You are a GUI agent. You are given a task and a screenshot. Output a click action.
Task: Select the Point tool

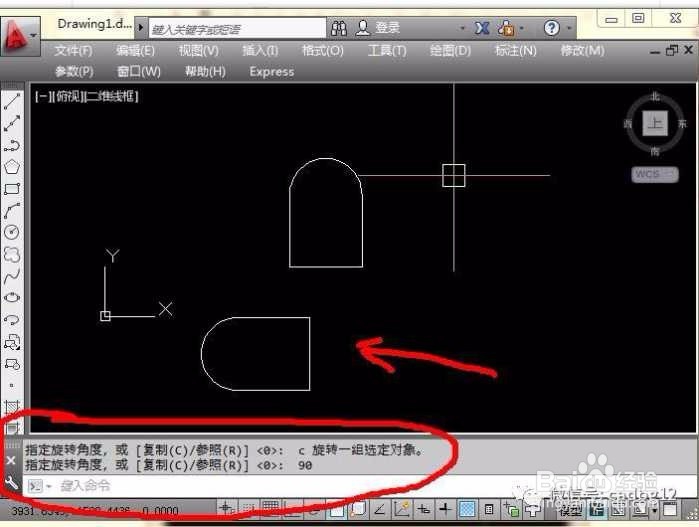click(12, 385)
